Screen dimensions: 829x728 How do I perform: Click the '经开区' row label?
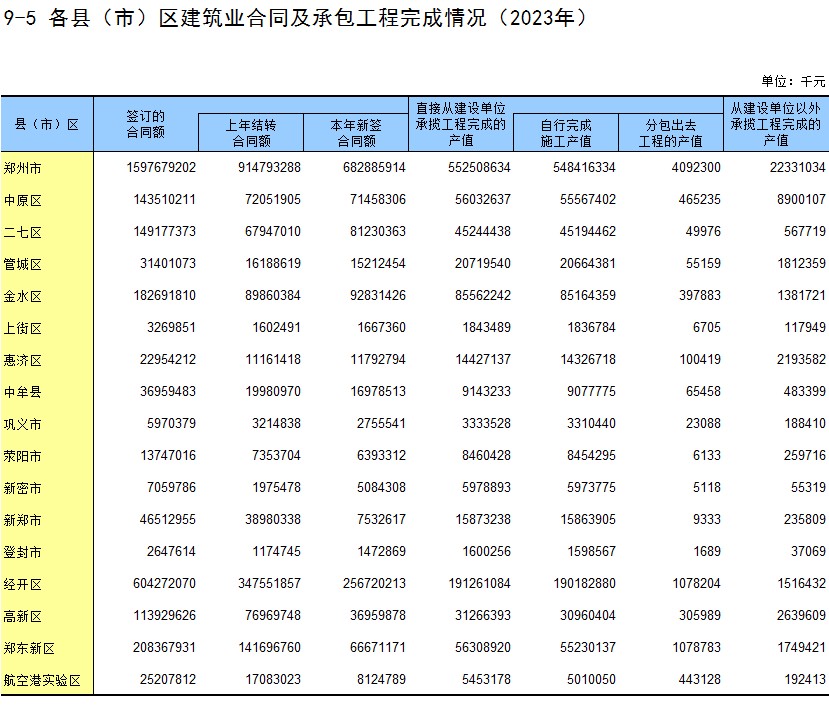click(23, 584)
